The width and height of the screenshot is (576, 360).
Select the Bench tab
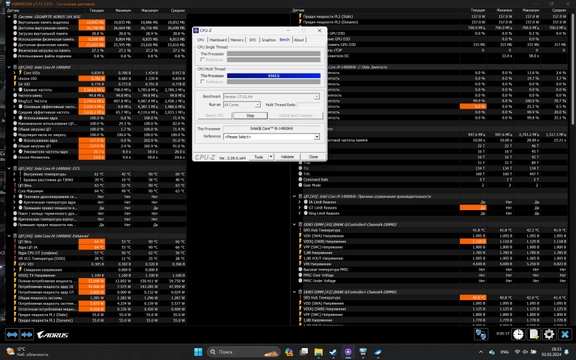coord(284,39)
